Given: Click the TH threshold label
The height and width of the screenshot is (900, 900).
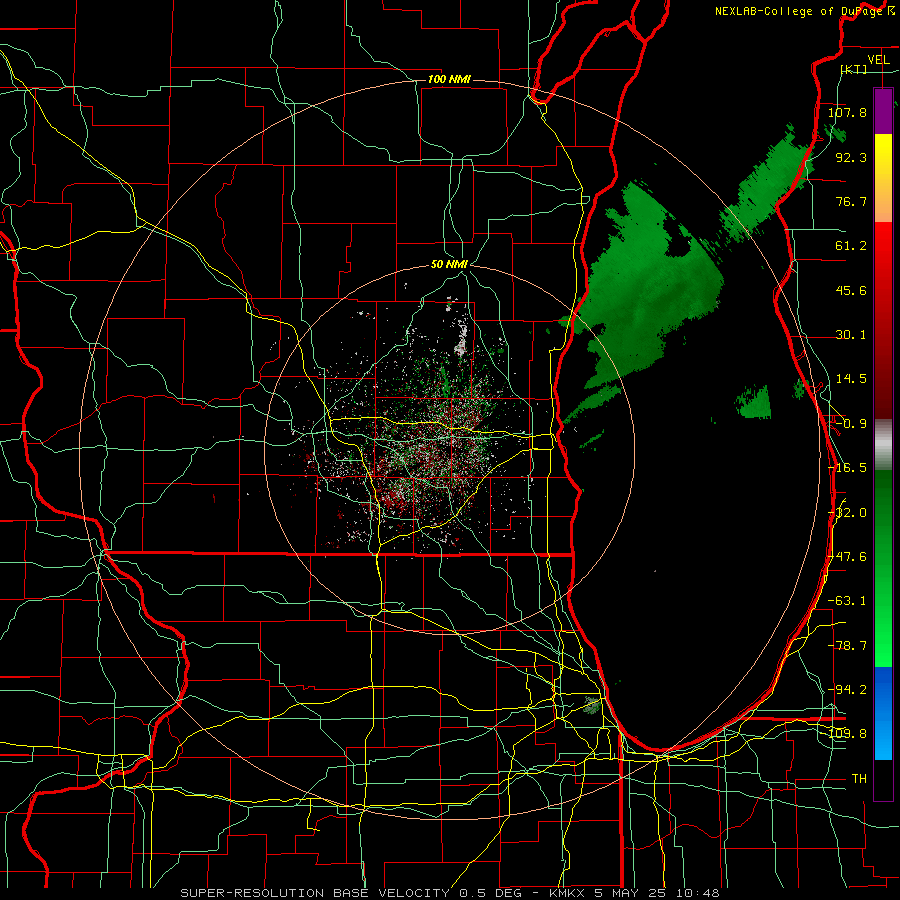Looking at the screenshot, I should pos(859,779).
